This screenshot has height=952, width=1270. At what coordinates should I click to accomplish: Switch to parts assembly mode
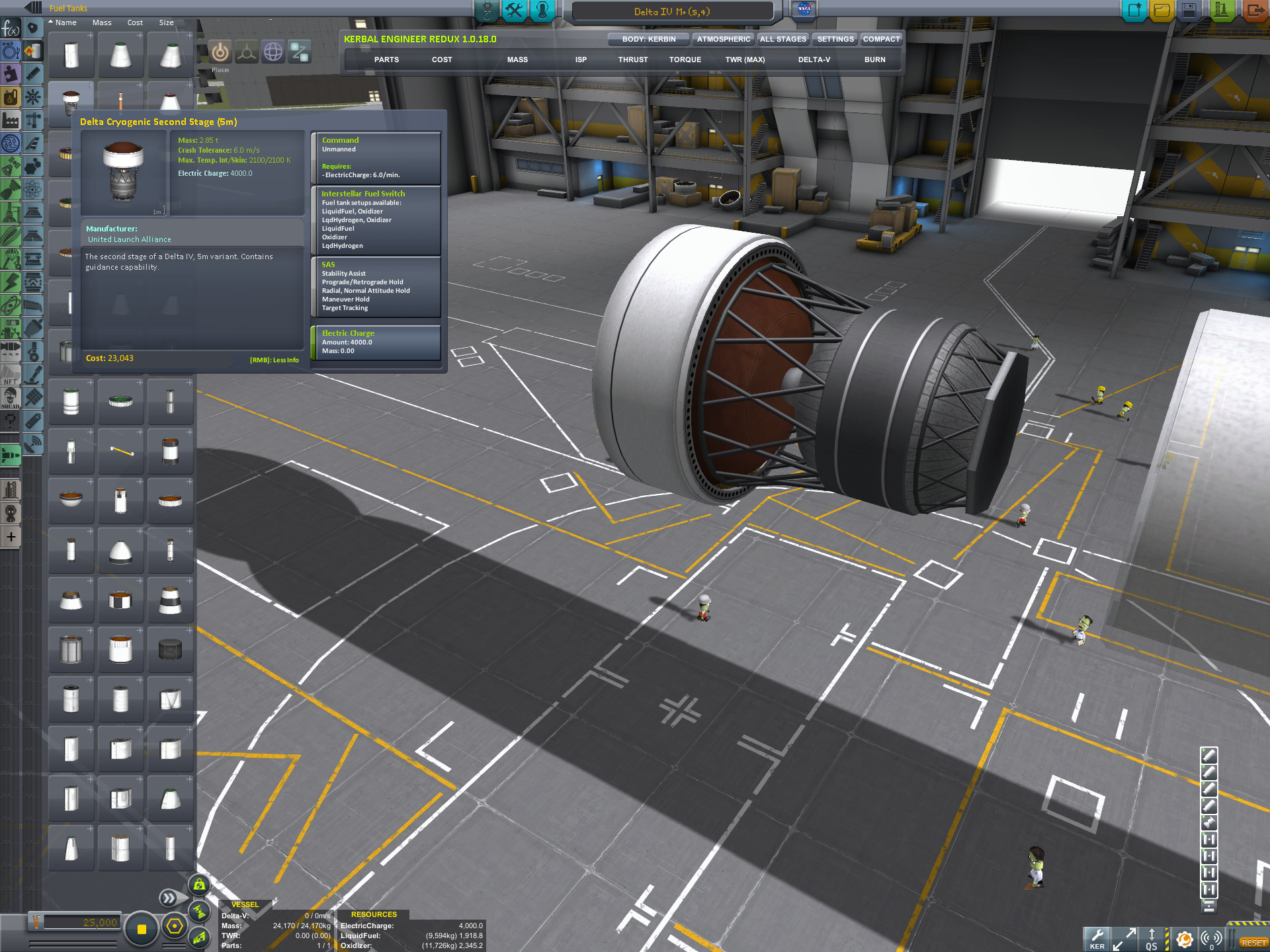click(487, 11)
